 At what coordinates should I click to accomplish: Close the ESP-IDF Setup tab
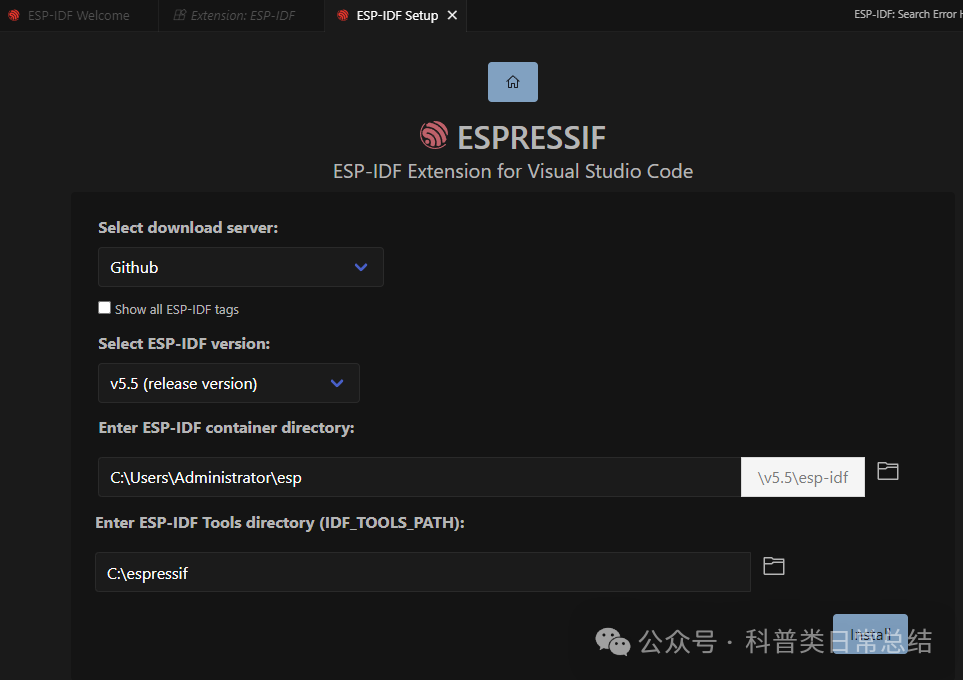[452, 15]
